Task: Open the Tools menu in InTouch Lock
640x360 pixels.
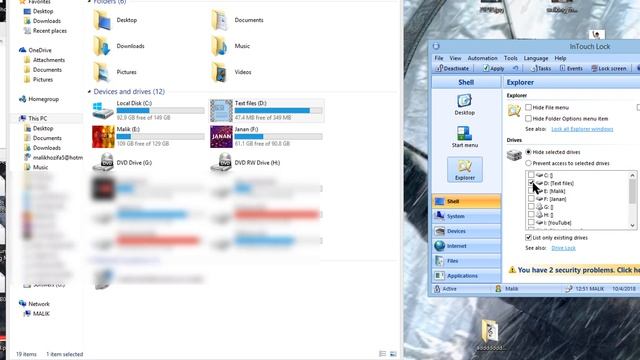Action: pyautogui.click(x=511, y=58)
